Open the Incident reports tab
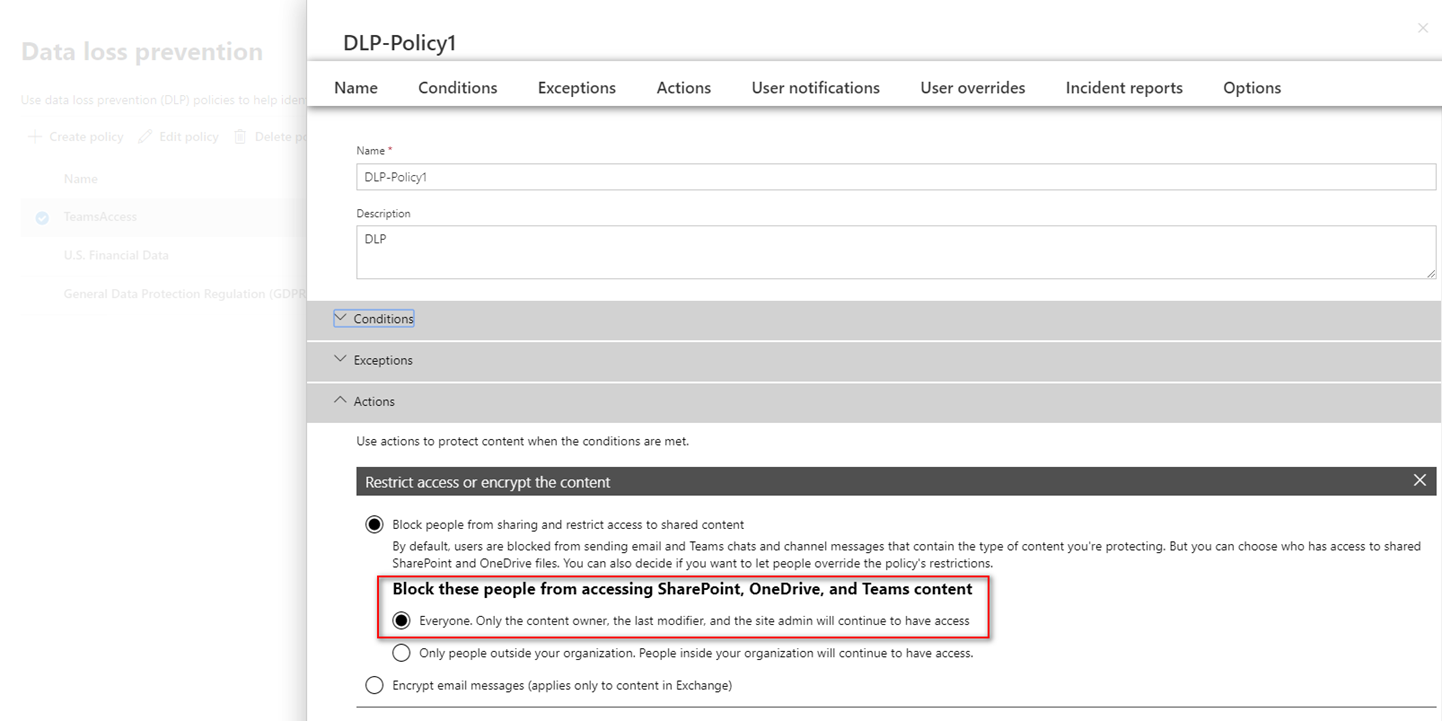Viewport: 1442px width, 721px height. pyautogui.click(x=1123, y=88)
